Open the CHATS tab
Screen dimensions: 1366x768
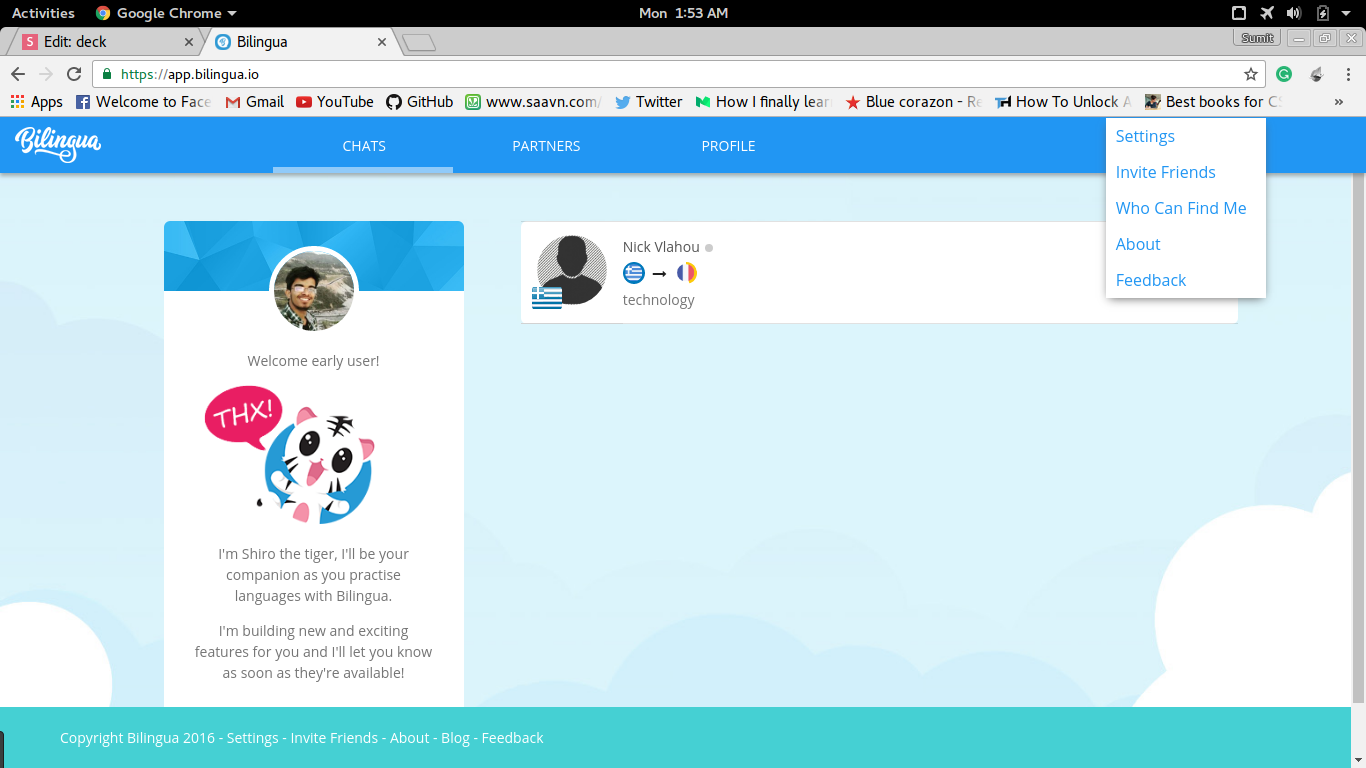click(x=363, y=146)
